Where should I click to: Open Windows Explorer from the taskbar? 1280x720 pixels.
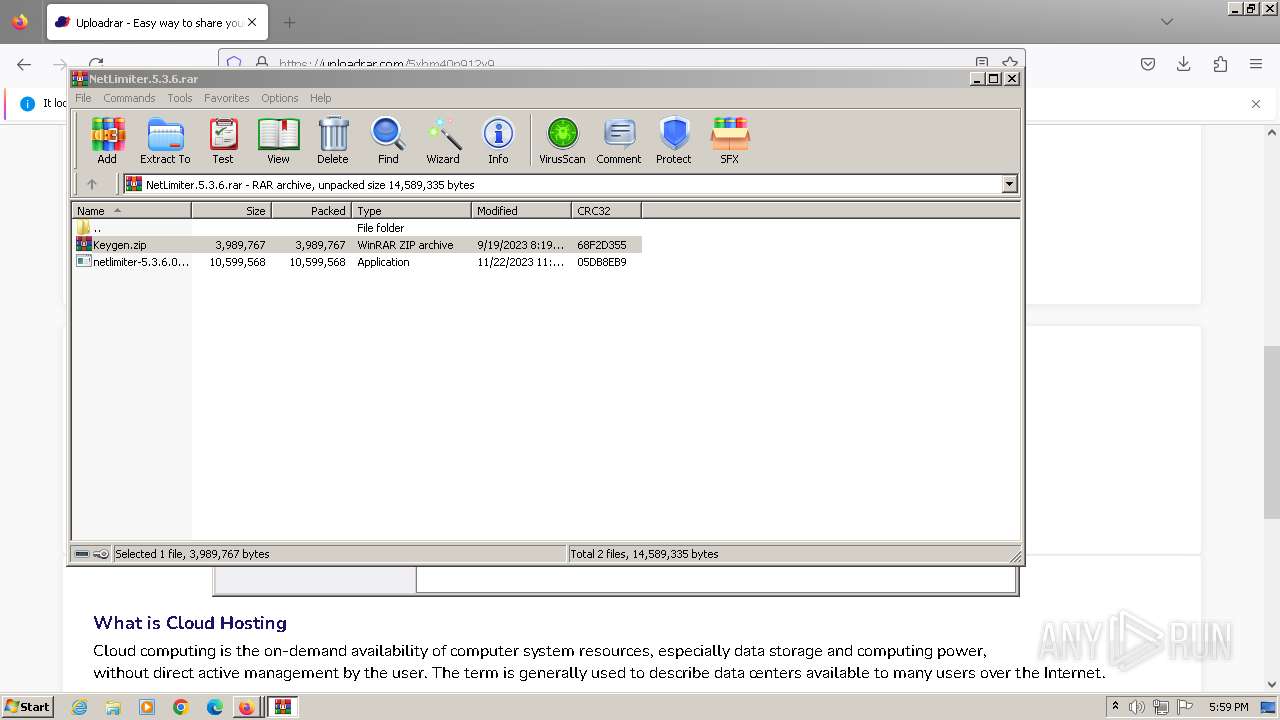click(x=113, y=707)
